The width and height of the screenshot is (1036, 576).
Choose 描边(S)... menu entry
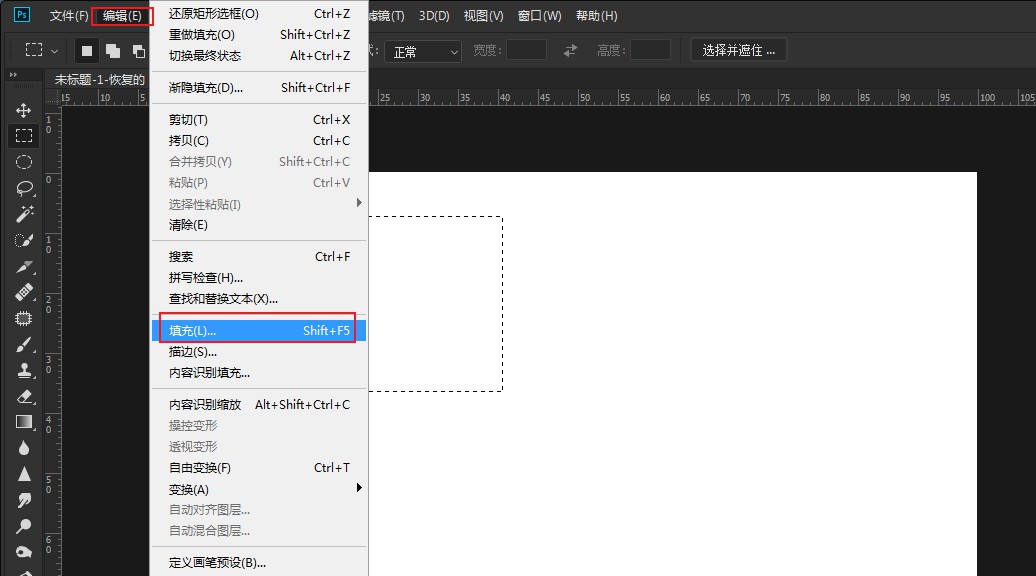pos(259,351)
